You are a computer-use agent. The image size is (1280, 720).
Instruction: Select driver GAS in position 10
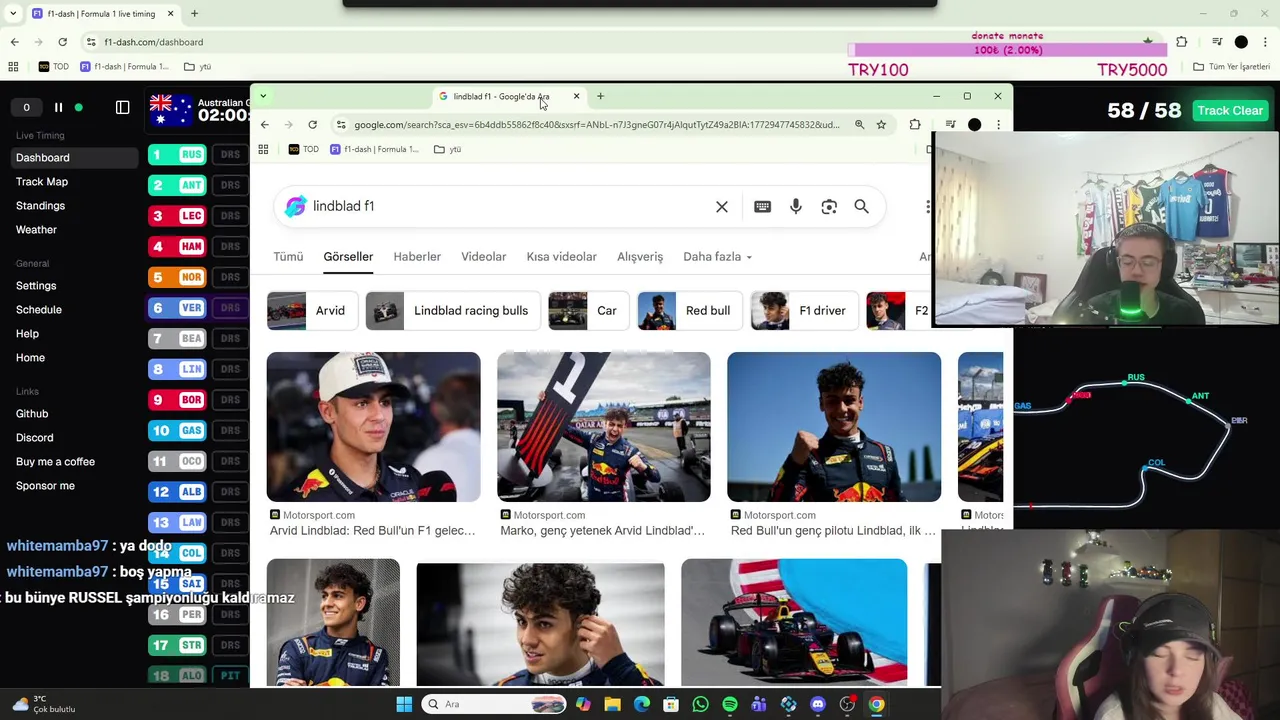tap(177, 430)
